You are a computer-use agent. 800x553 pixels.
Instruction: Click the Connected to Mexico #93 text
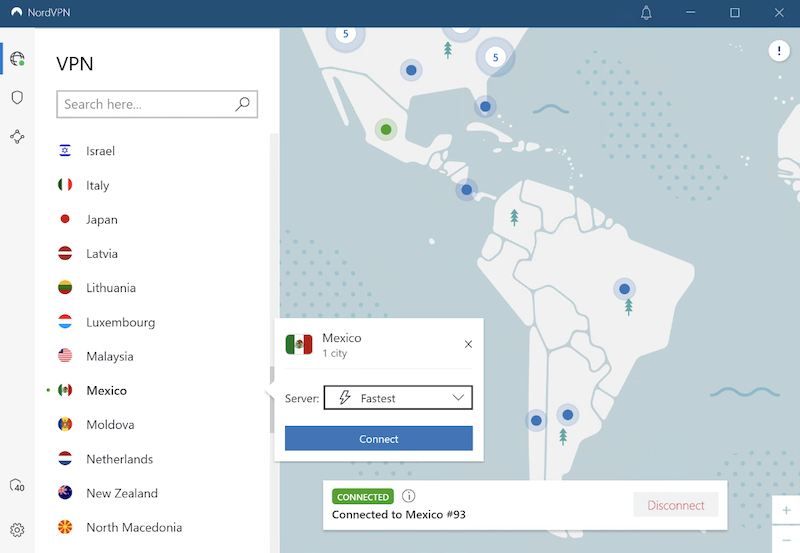click(x=398, y=514)
